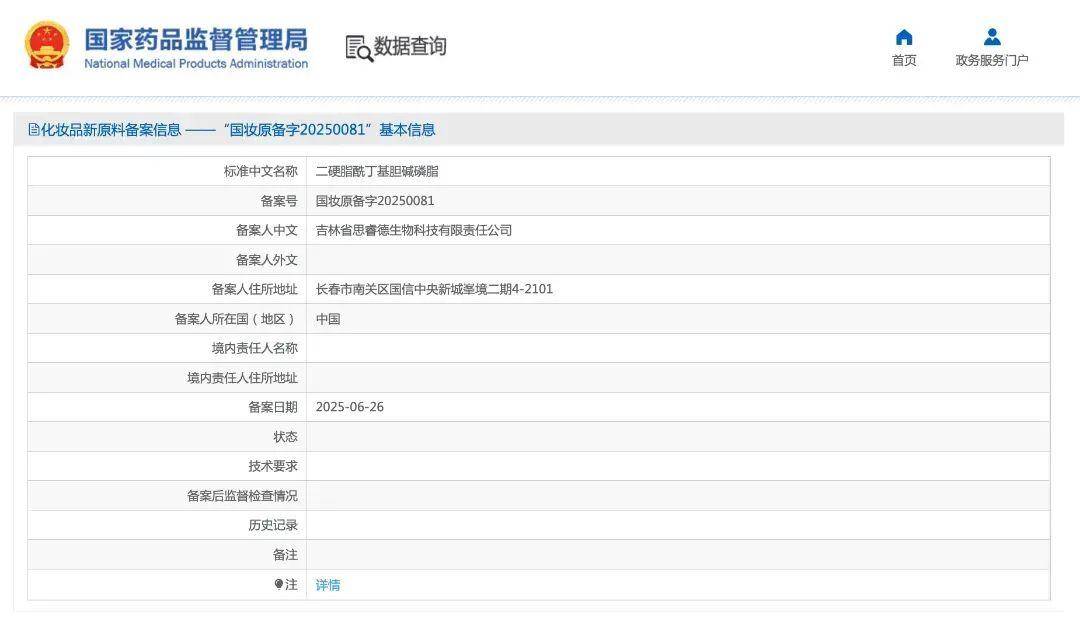Click the 标准中文名称 label
Viewport: 1080px width, 630px height.
[260, 171]
